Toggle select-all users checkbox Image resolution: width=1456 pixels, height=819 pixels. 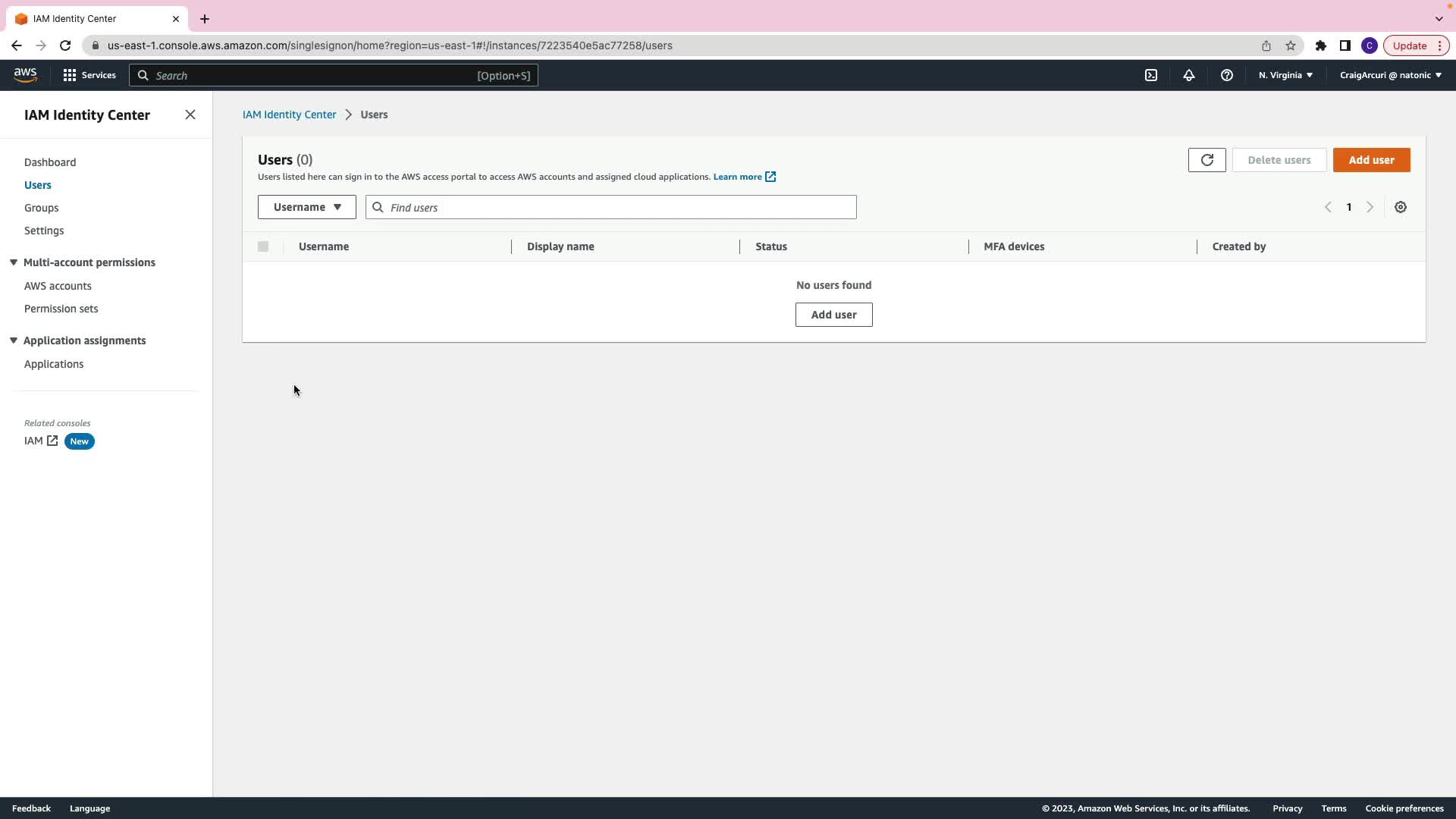point(263,246)
